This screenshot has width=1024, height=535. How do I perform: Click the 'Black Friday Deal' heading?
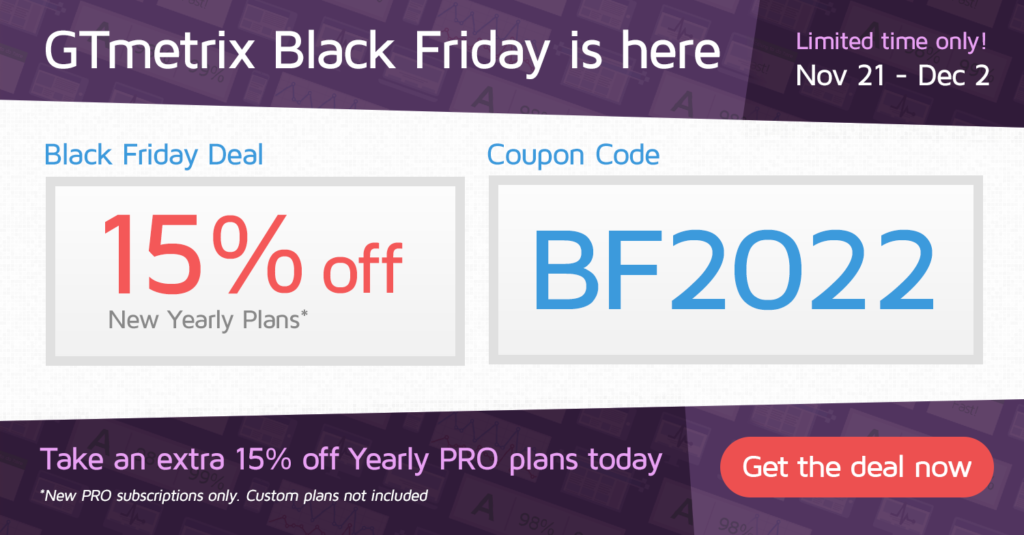(154, 155)
